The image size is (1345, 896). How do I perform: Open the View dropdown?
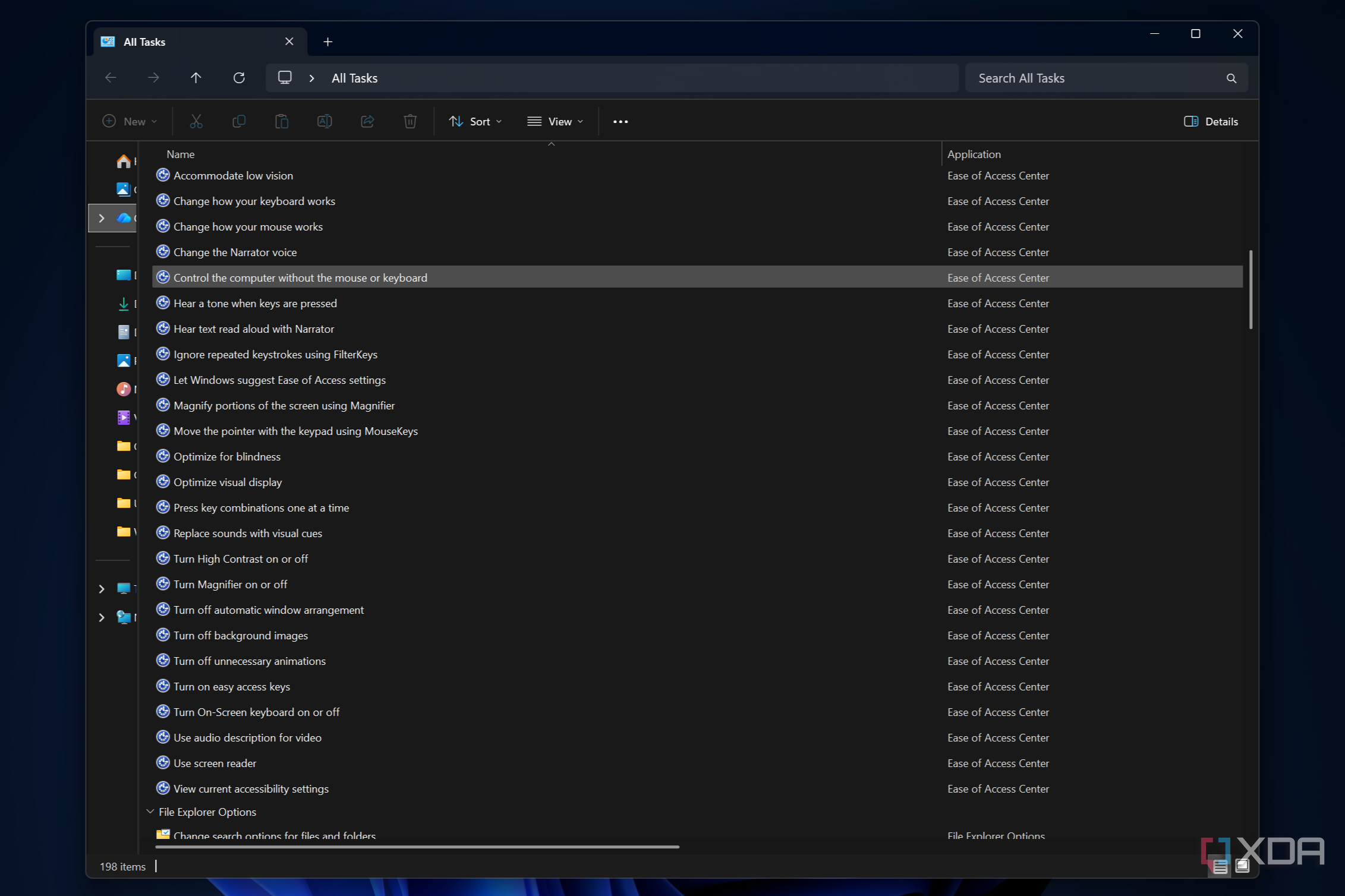555,121
